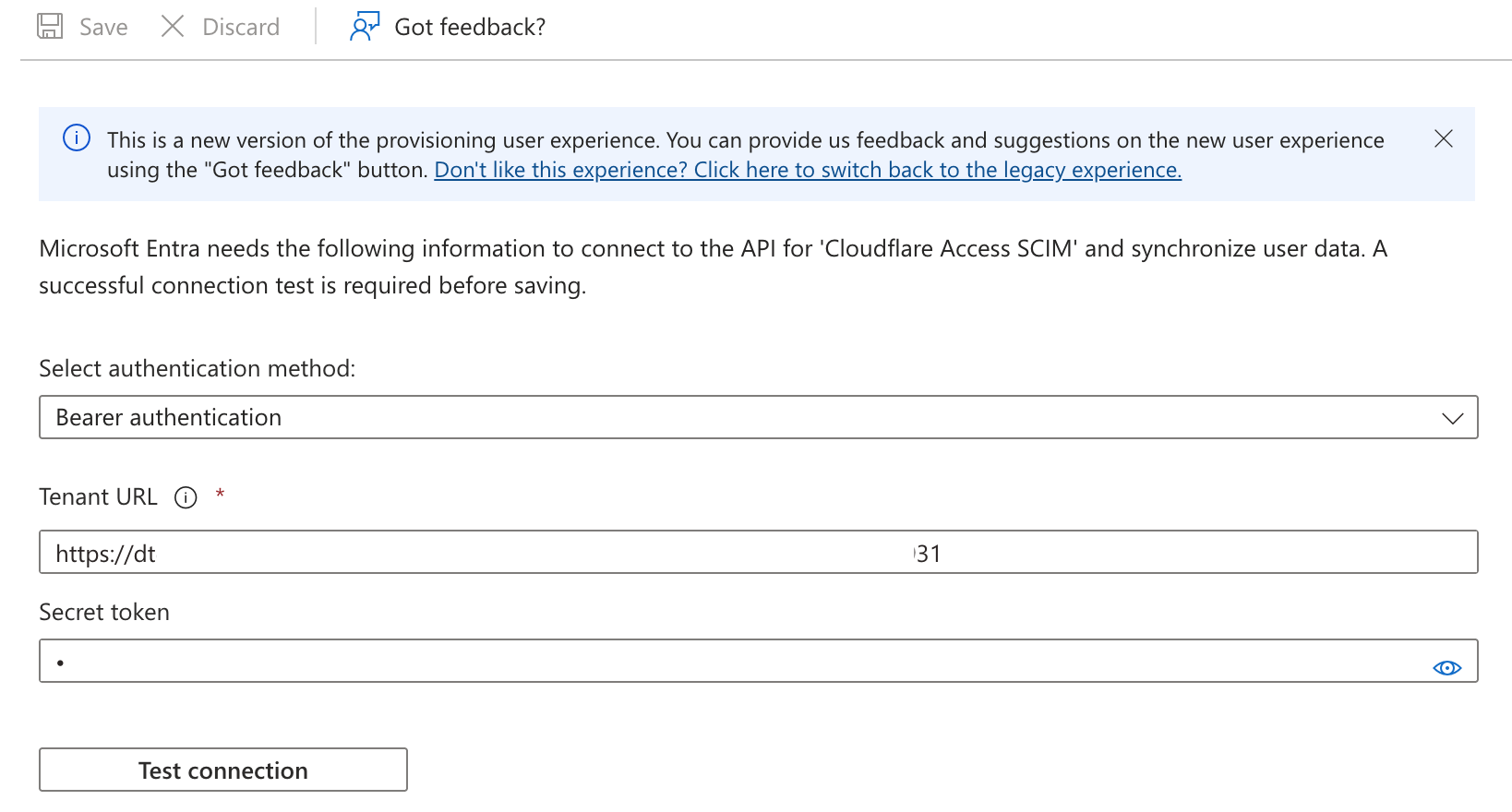This screenshot has width=1512, height=812.
Task: Open the Got feedback? option
Action: [x=470, y=28]
